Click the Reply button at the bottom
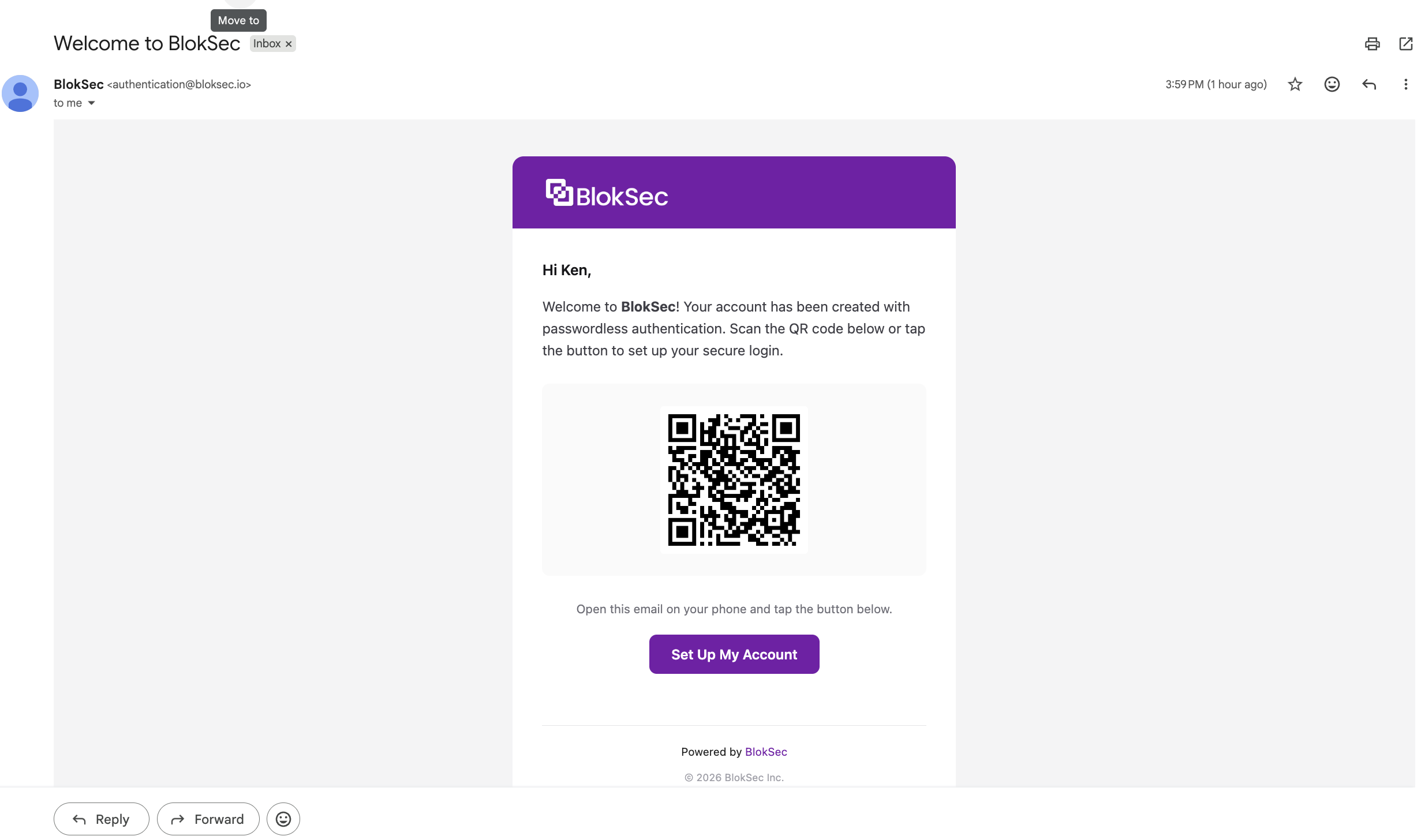This screenshot has width=1421, height=840. pyautogui.click(x=101, y=819)
